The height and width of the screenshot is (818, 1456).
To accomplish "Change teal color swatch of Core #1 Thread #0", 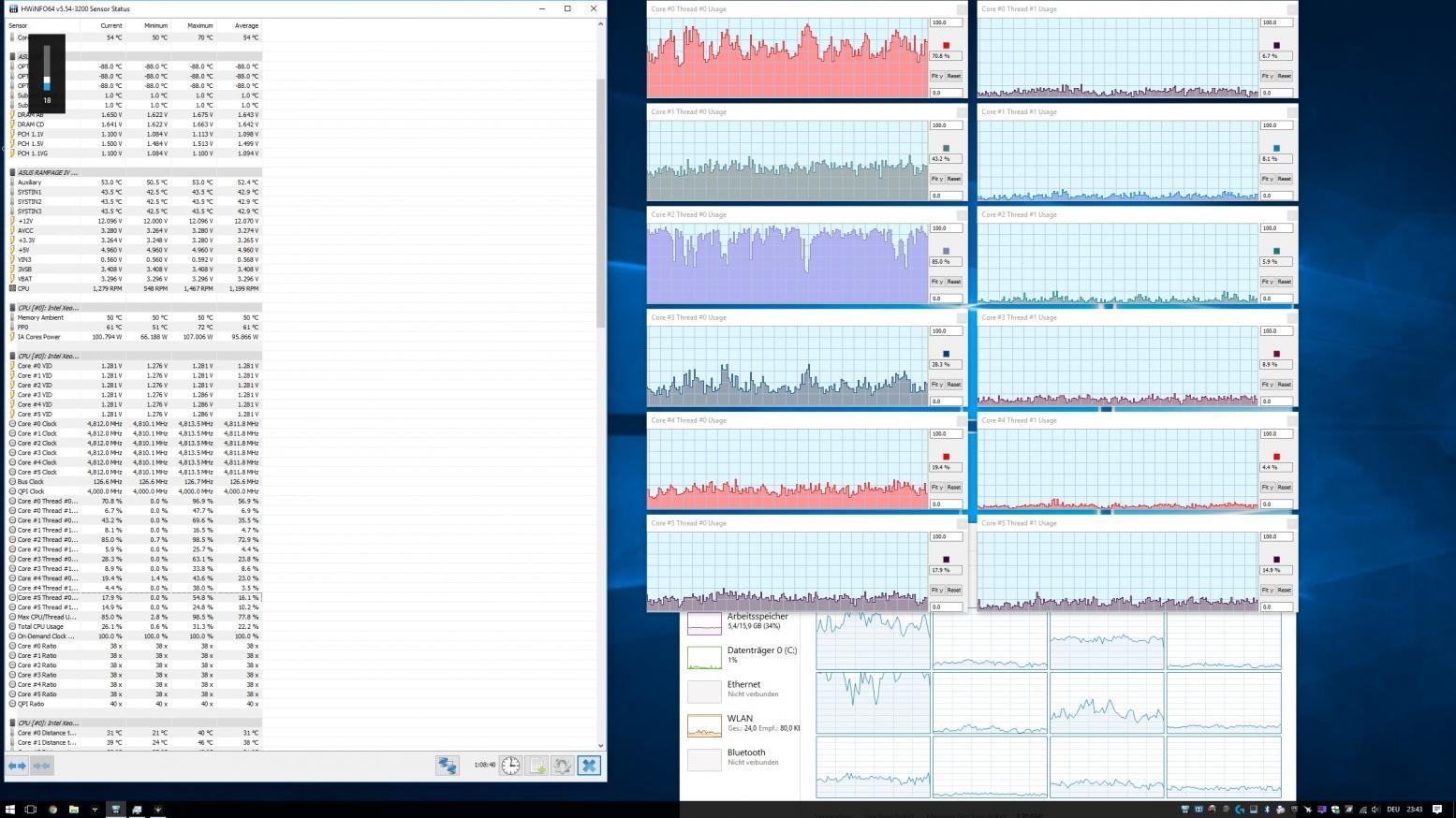I will coord(946,148).
